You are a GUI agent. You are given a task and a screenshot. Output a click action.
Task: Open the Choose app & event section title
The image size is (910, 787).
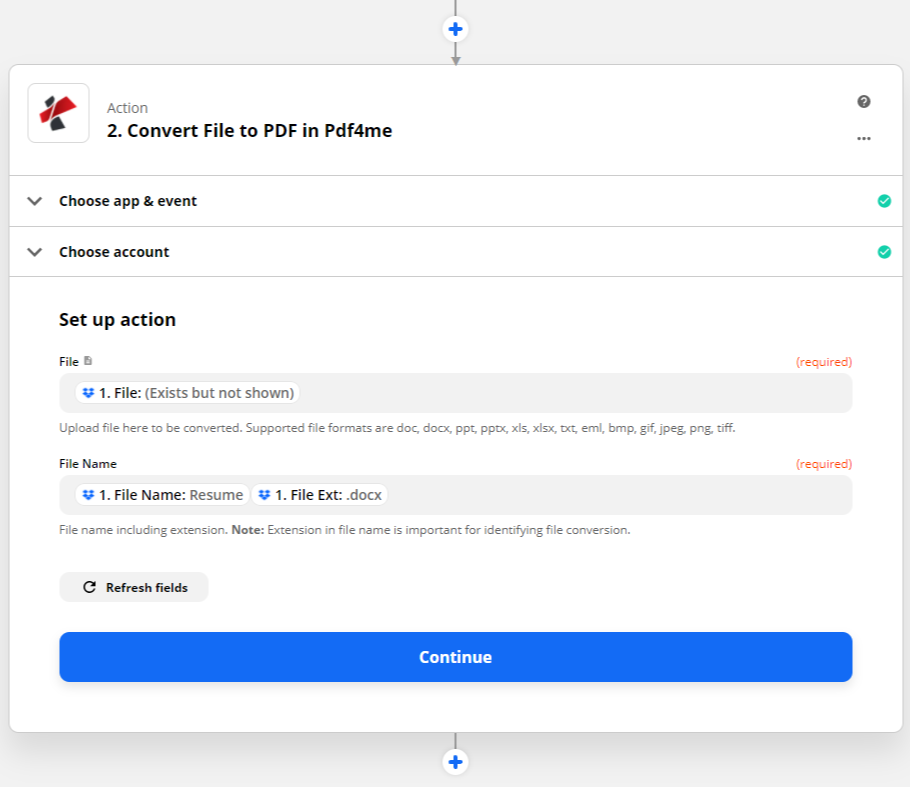pos(128,201)
